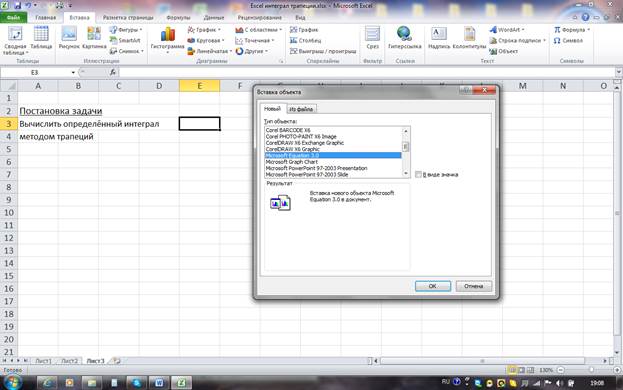This screenshot has height=390, width=623.
Task: Select the Лист2 sheet tab
Action: coord(70,361)
